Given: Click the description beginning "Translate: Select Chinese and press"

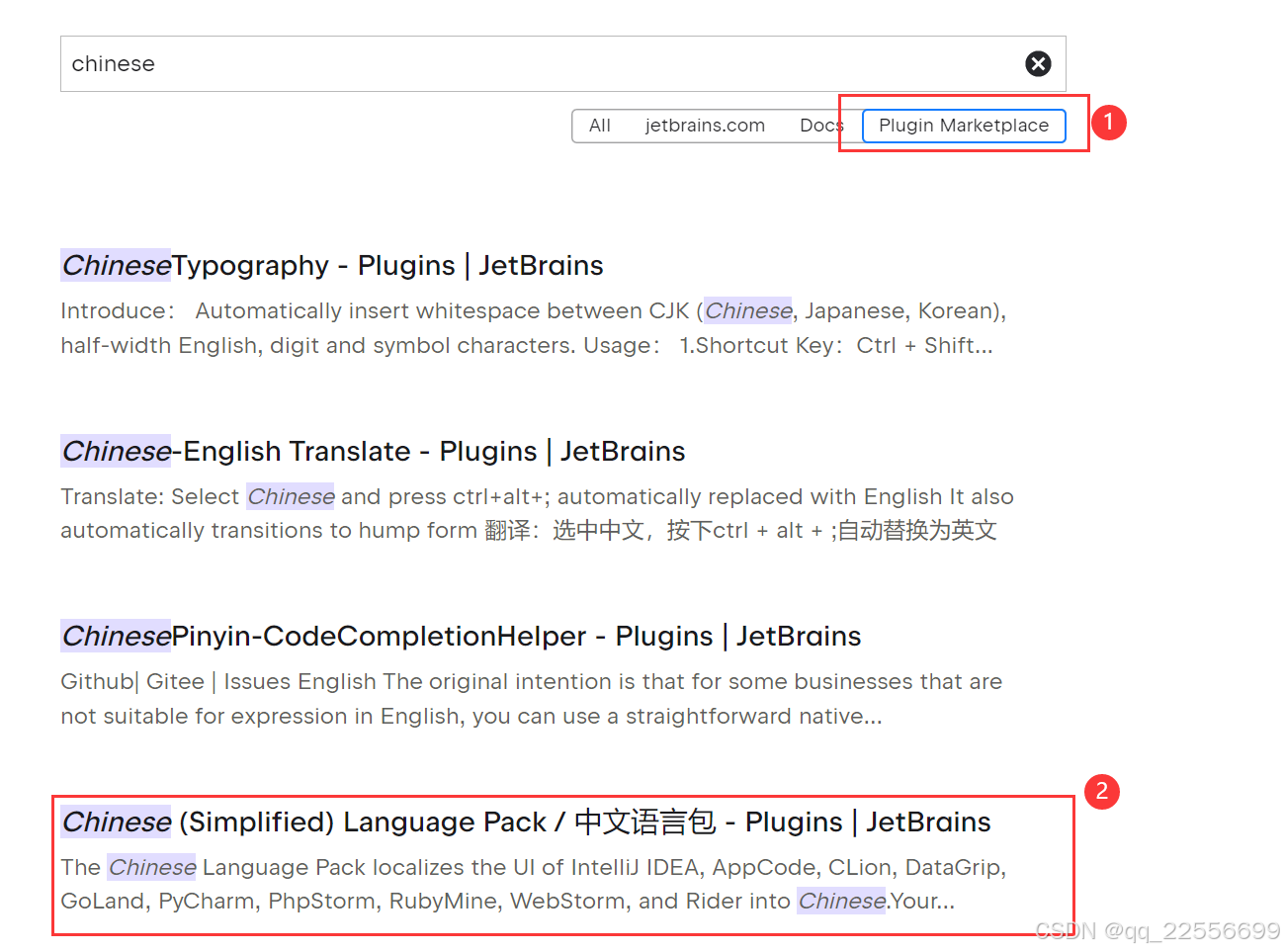Looking at the screenshot, I should point(537,513).
